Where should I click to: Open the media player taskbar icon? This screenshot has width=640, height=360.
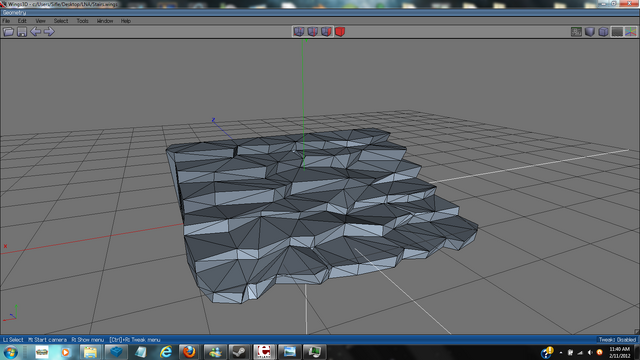65,352
